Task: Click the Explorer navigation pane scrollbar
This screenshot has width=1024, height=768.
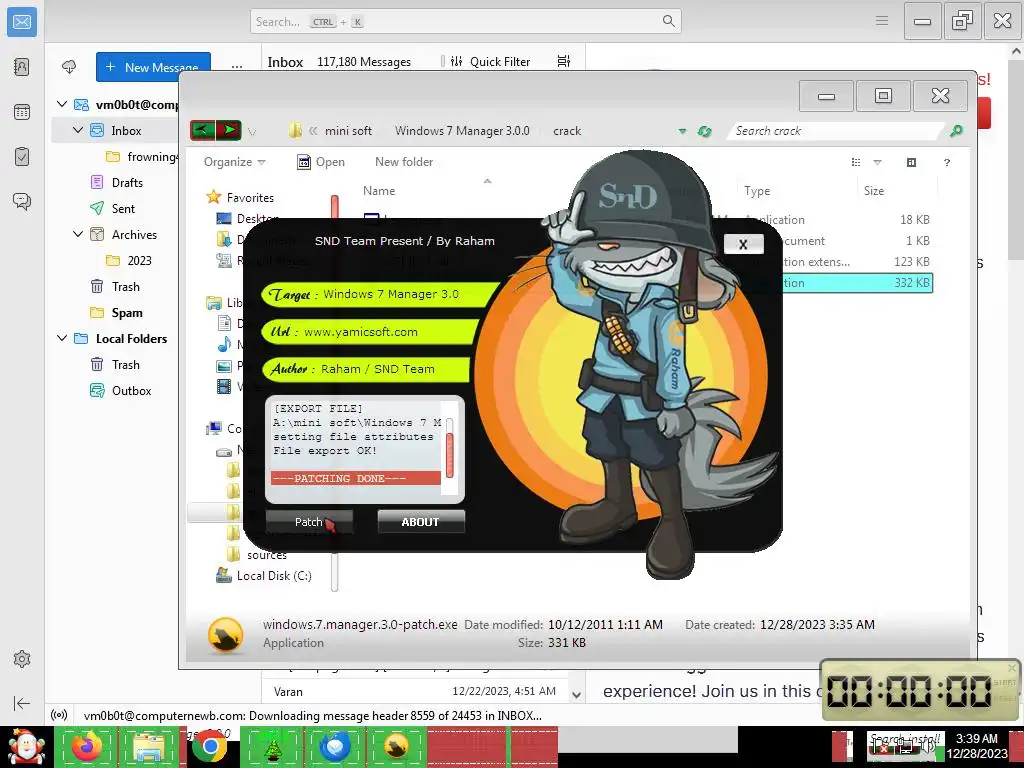Action: (x=335, y=392)
